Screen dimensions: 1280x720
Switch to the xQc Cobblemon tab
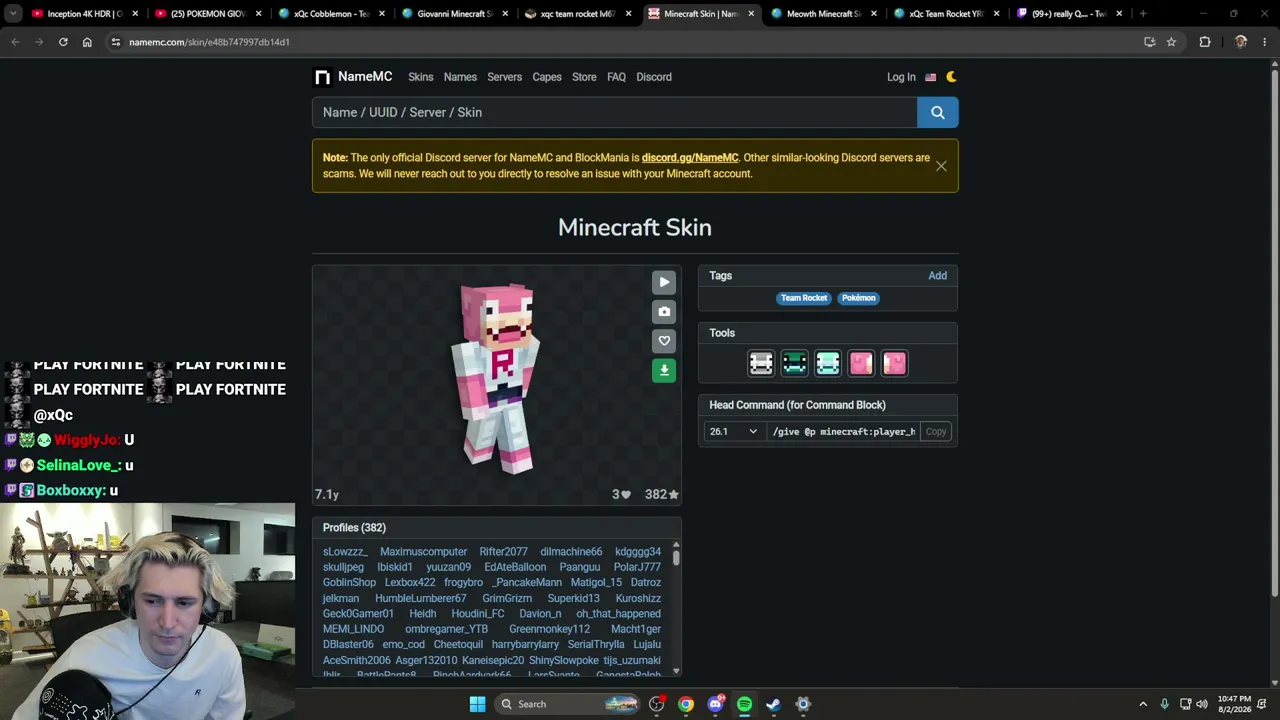pos(331,14)
